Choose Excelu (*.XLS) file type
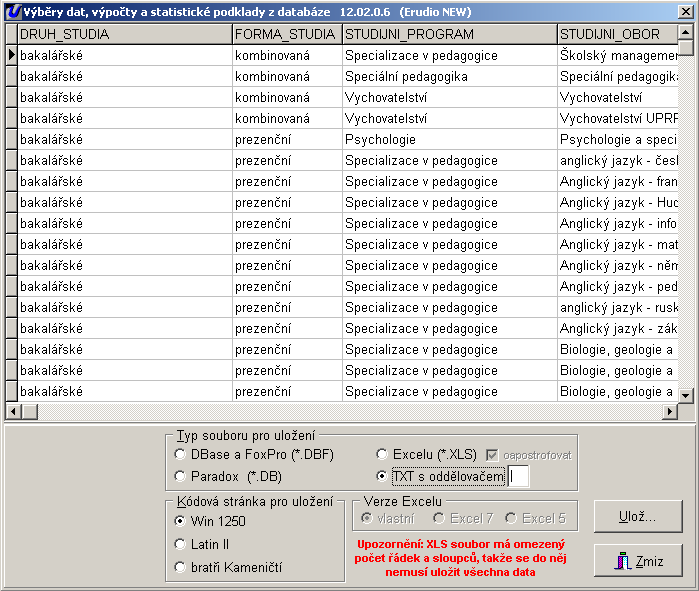Screen dimensions: 699x591 (382, 455)
